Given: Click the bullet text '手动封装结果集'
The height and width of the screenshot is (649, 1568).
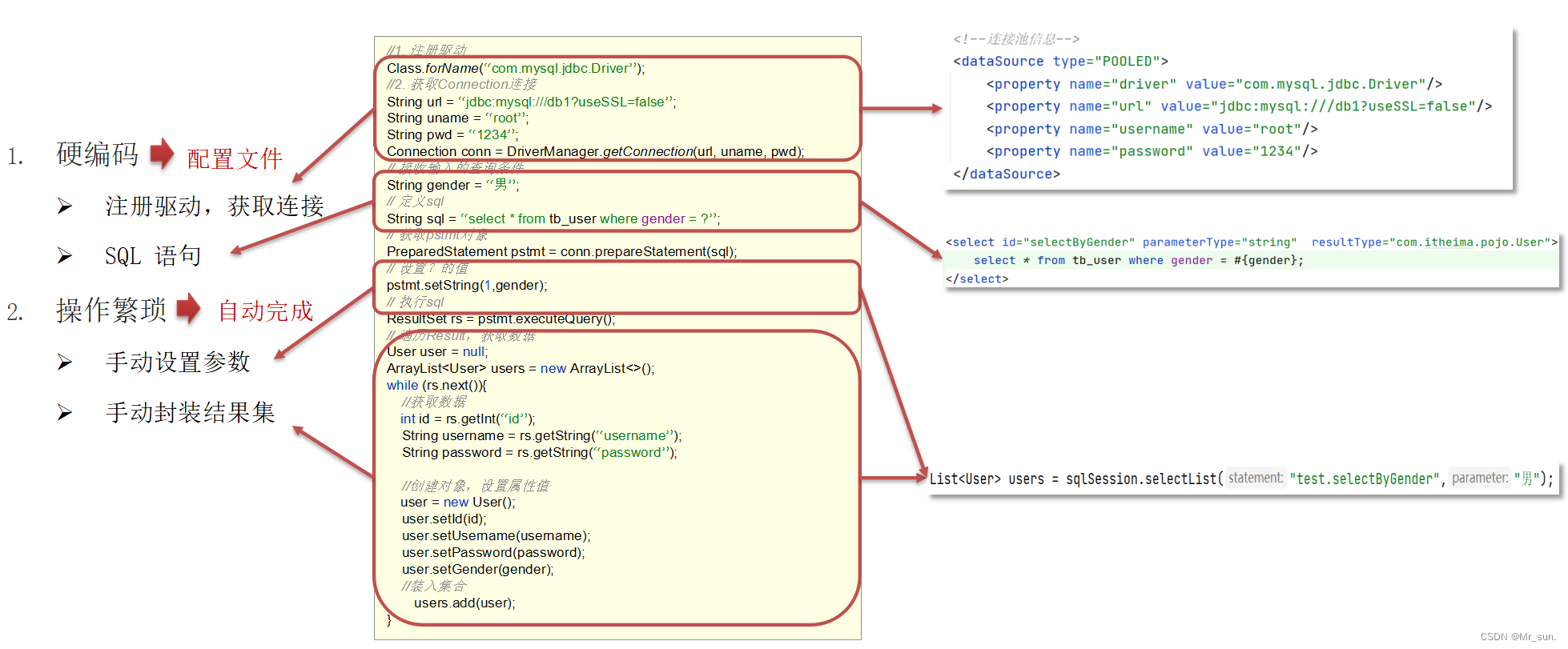Looking at the screenshot, I should (191, 412).
